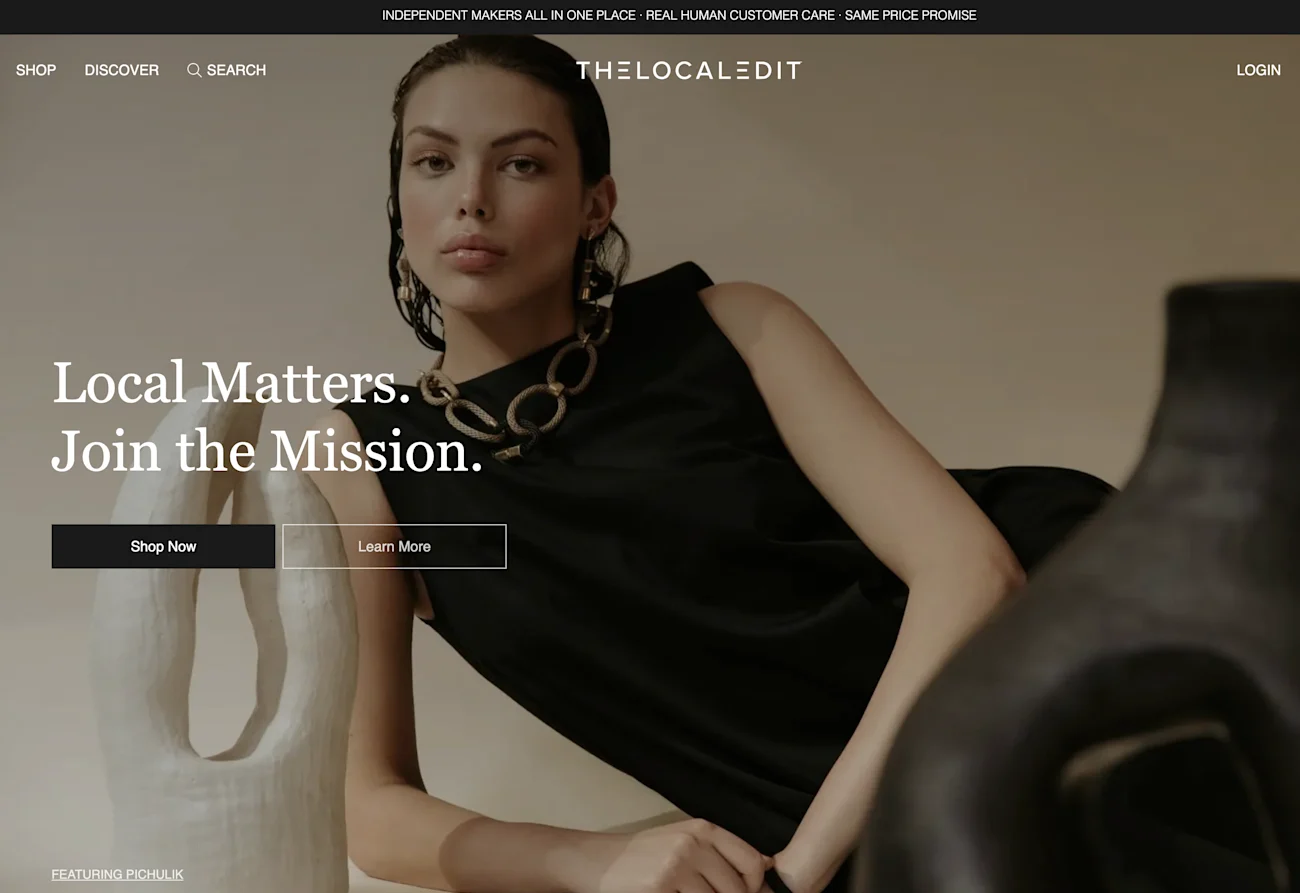Click the SEARCH label in navigation

(x=236, y=70)
